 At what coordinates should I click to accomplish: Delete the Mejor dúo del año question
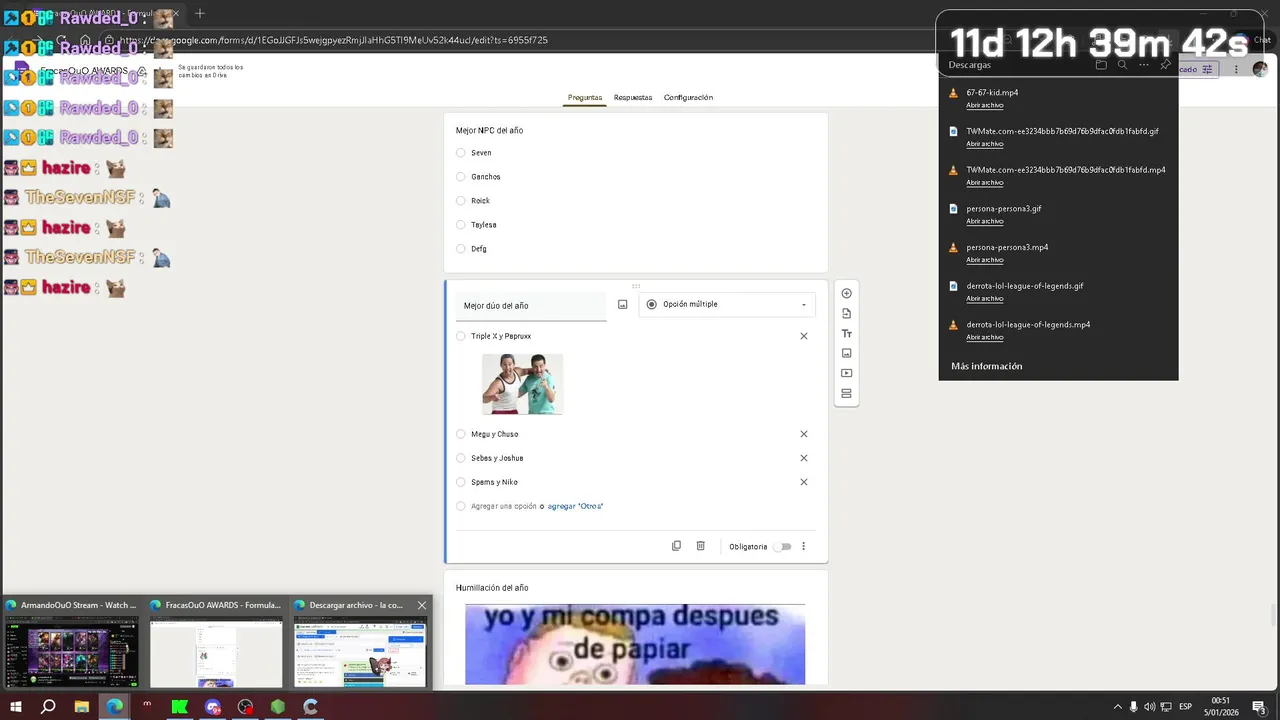700,546
